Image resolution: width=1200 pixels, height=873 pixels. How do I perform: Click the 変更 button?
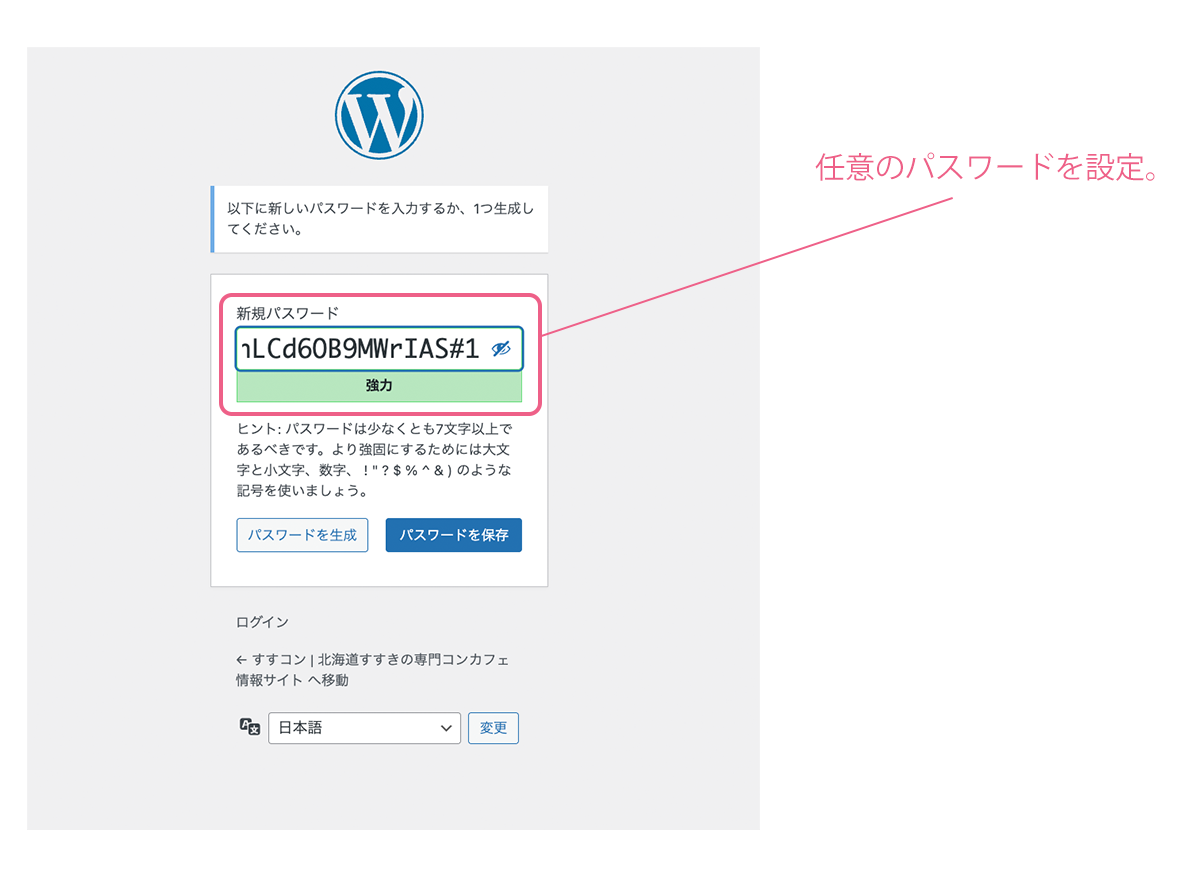point(493,728)
